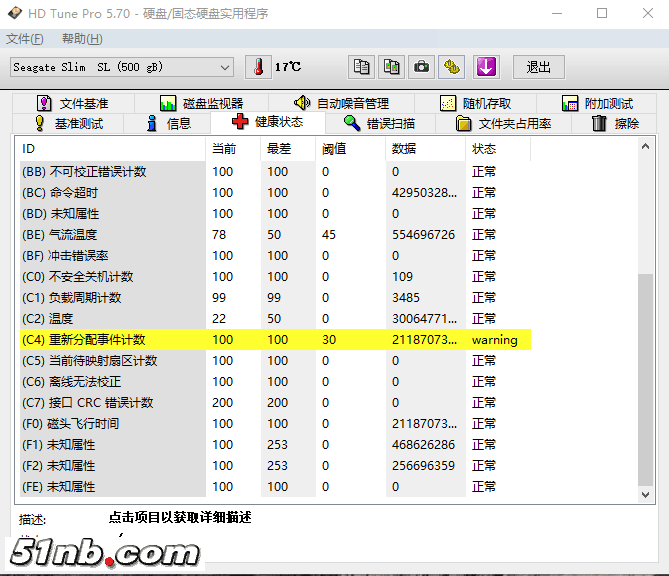Open the 文件(F) menu

pyautogui.click(x=25, y=39)
